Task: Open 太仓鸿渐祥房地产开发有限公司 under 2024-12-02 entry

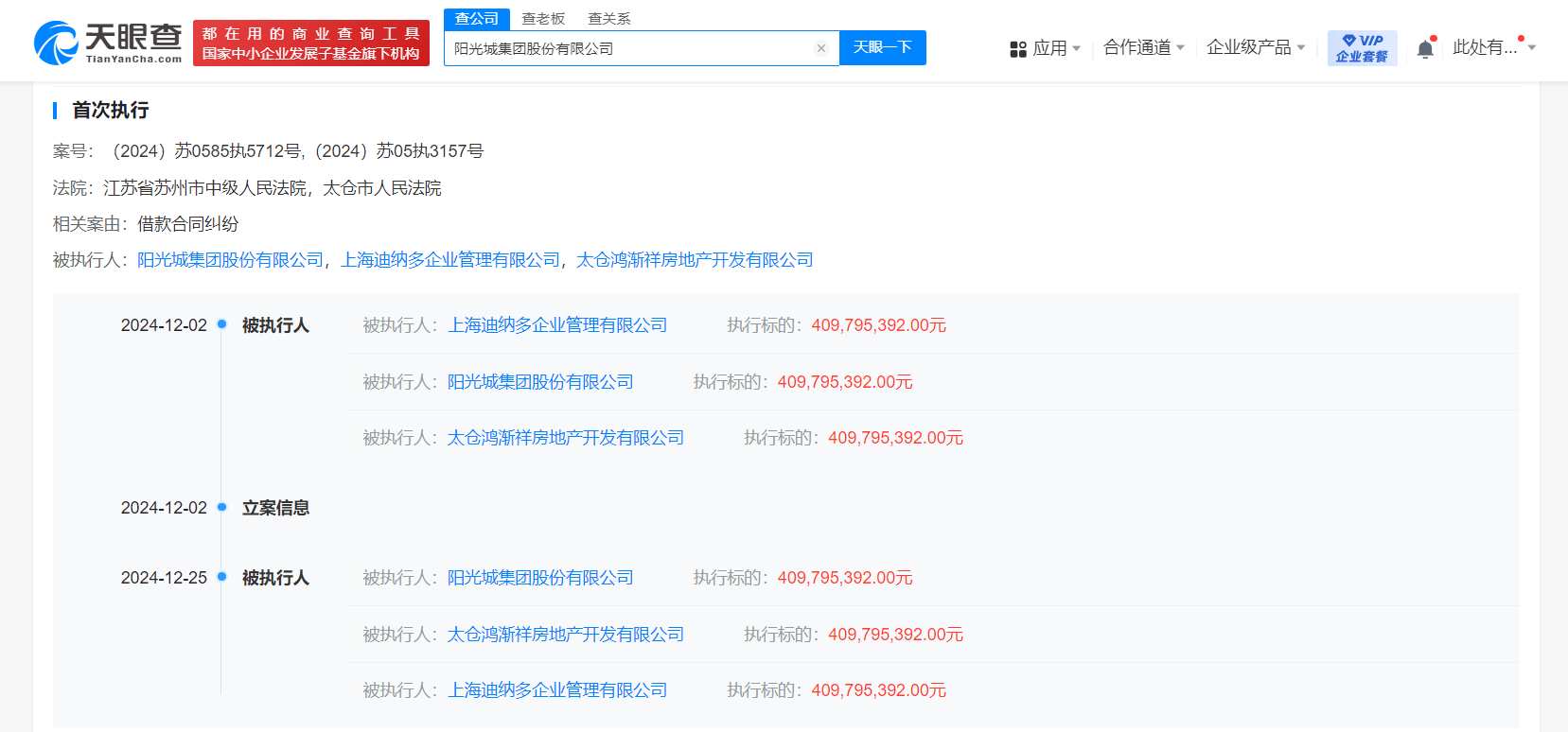Action: [x=566, y=438]
